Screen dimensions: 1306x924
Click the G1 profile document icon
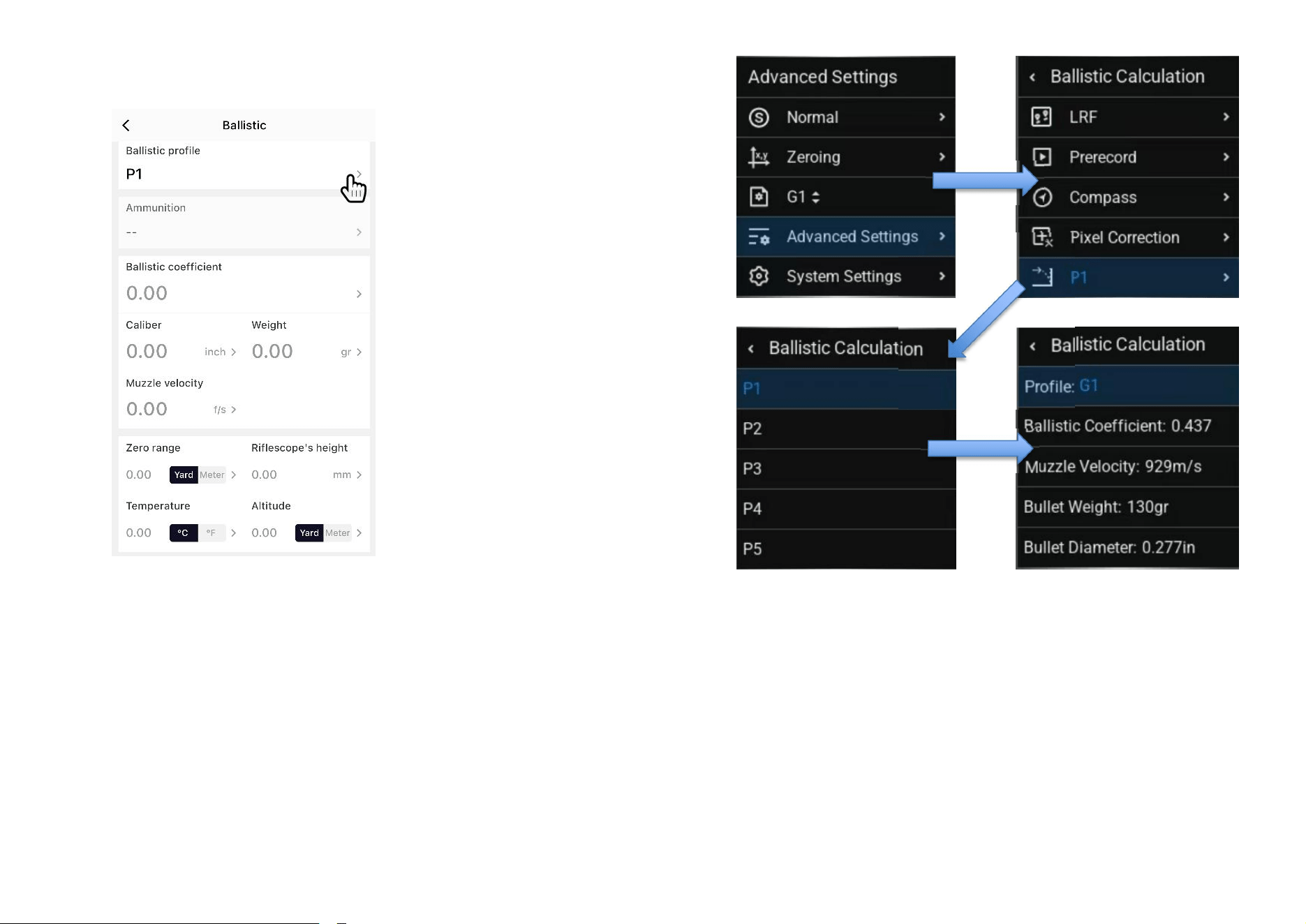(x=759, y=197)
